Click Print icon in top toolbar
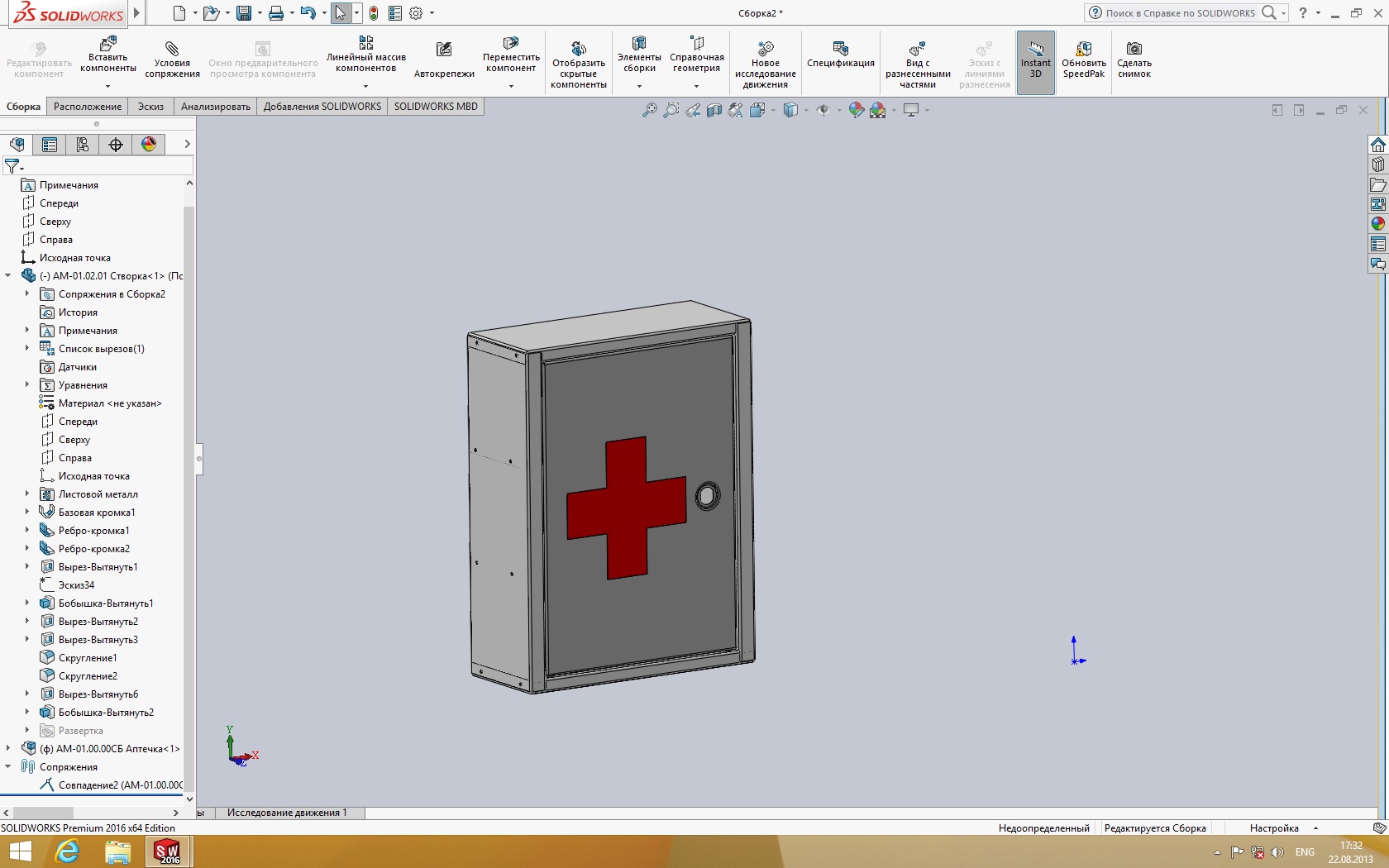 276,13
